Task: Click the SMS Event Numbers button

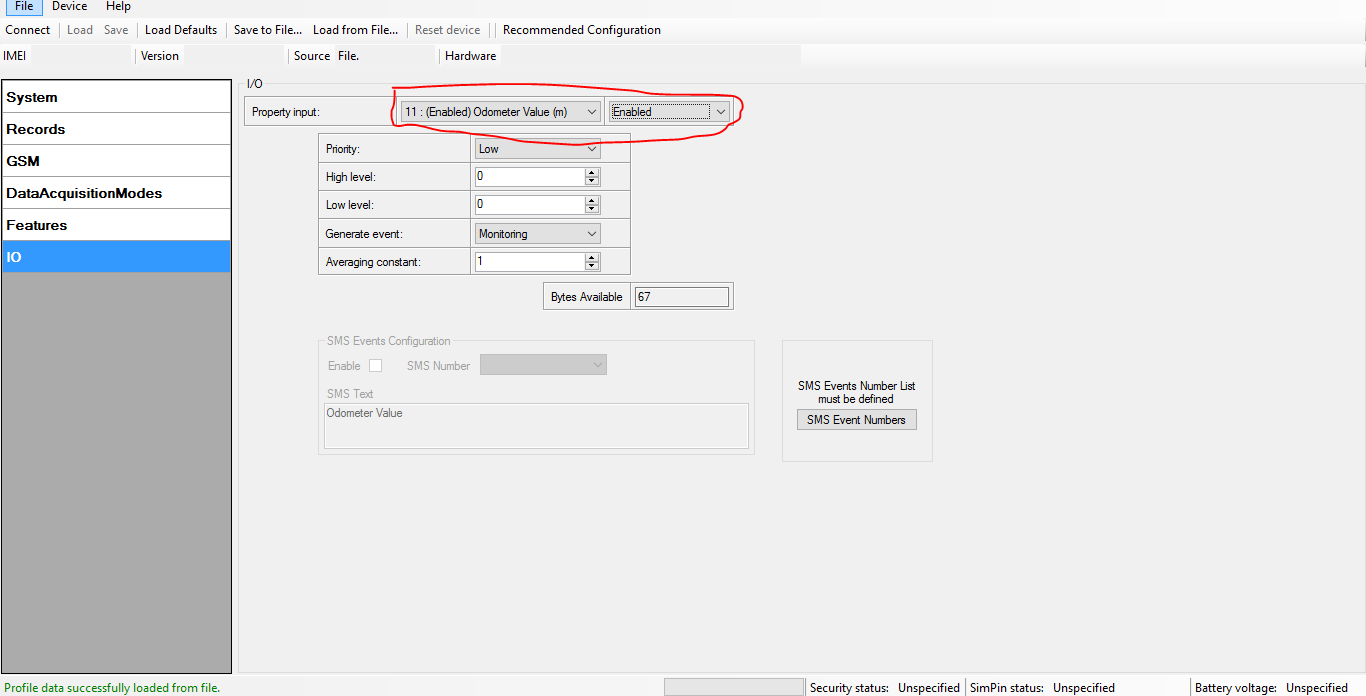Action: click(857, 420)
